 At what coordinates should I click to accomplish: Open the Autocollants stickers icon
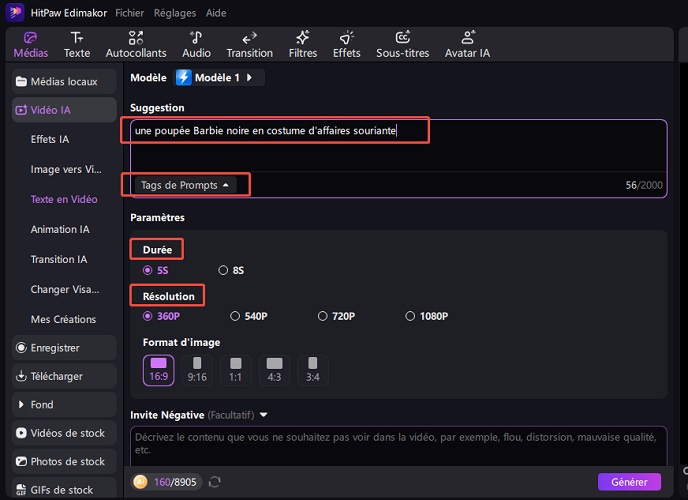136,38
